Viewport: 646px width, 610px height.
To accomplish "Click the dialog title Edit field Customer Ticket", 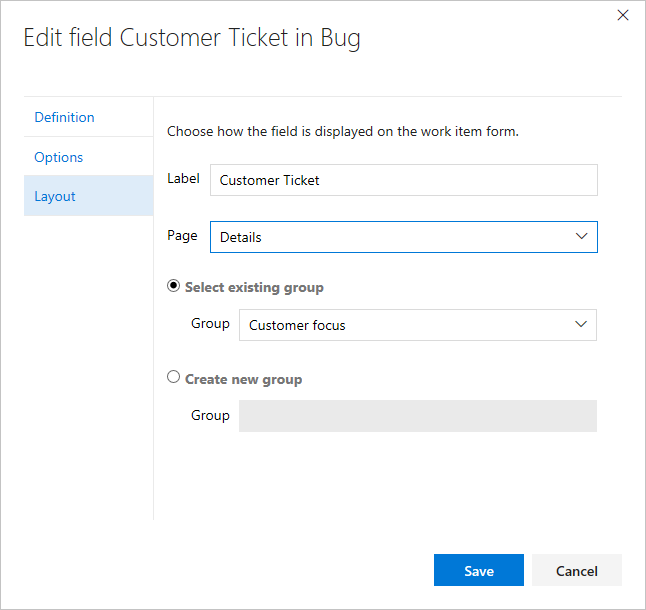I will tap(191, 39).
